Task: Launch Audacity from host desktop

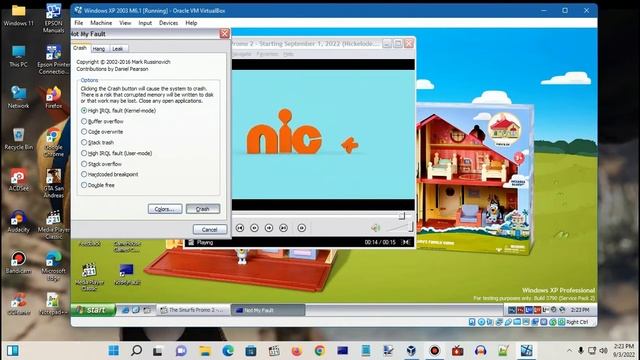Action: tap(18, 221)
